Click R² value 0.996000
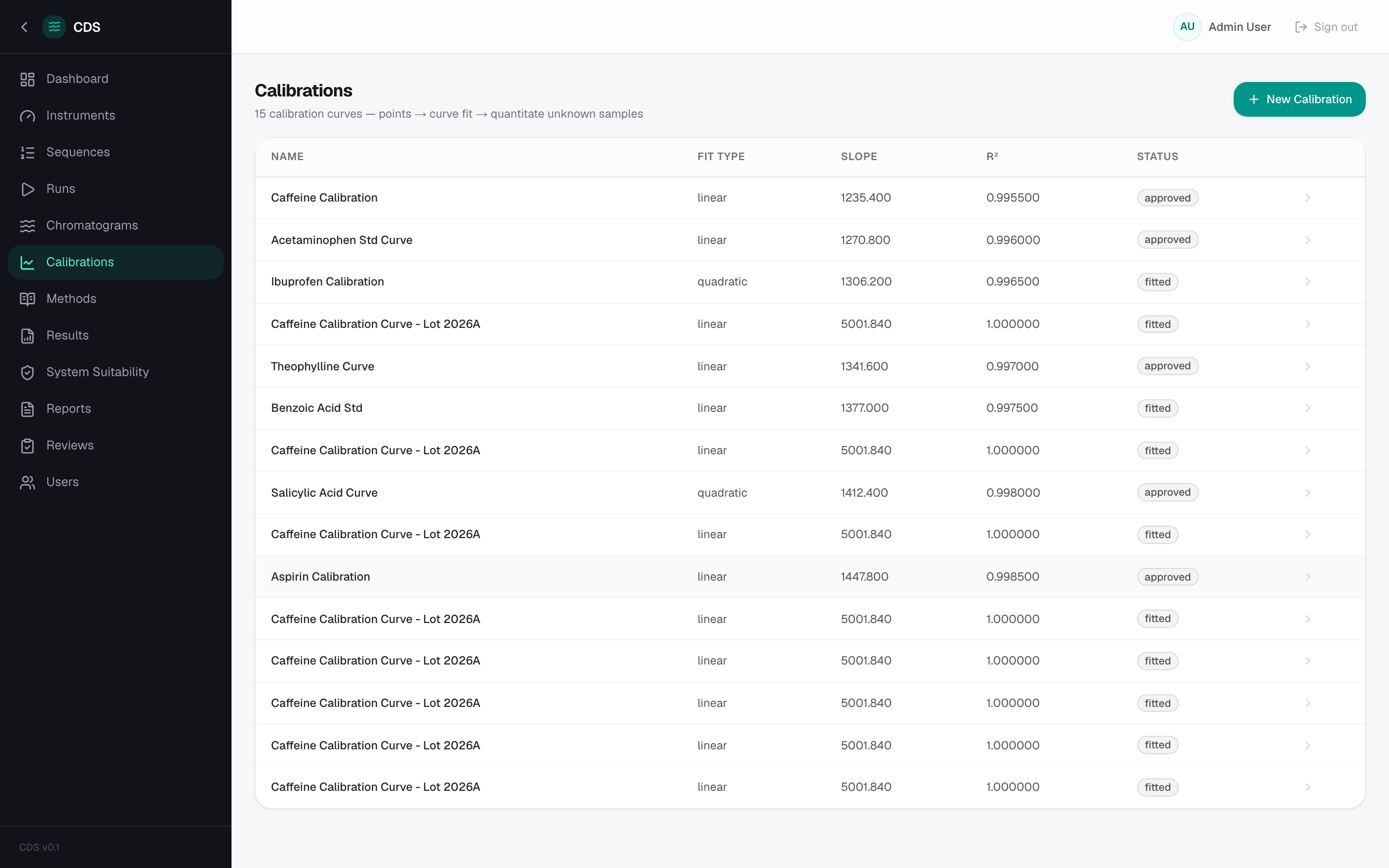 (x=1013, y=240)
